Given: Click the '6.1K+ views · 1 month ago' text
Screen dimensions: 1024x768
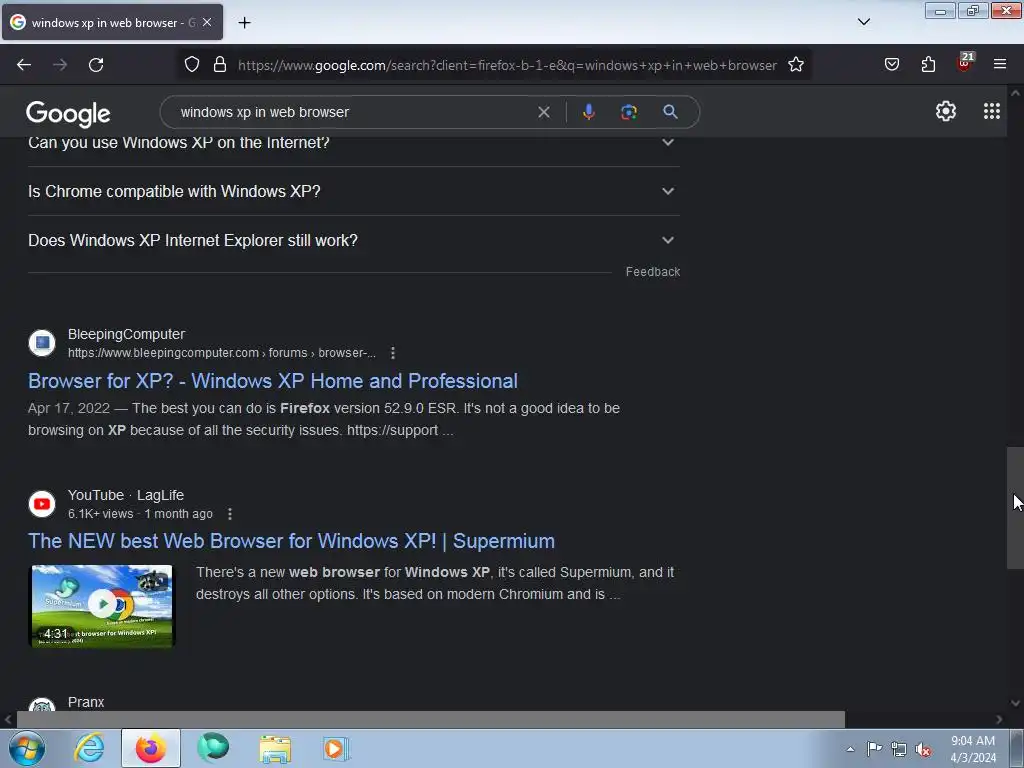Looking at the screenshot, I should pos(140,514).
